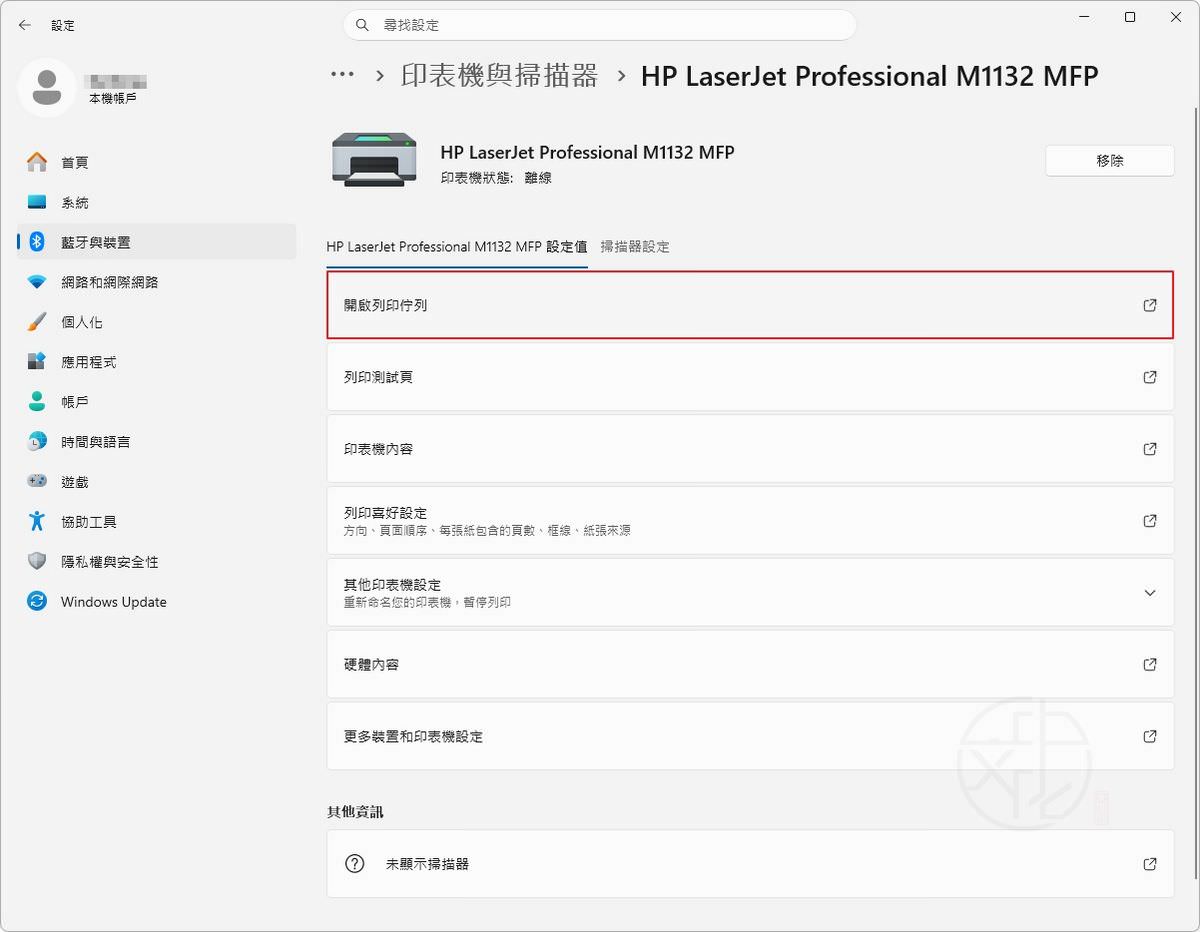Open 隱私權與安全性 in sidebar
The width and height of the screenshot is (1200, 932).
pyautogui.click(x=157, y=562)
